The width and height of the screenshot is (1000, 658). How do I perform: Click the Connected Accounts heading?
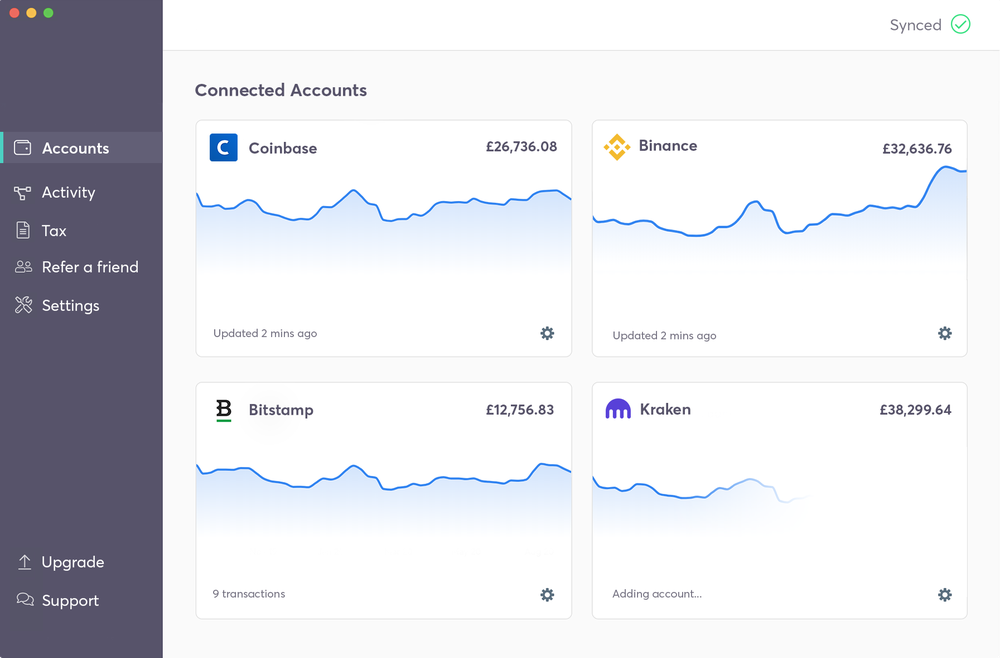[x=281, y=90]
